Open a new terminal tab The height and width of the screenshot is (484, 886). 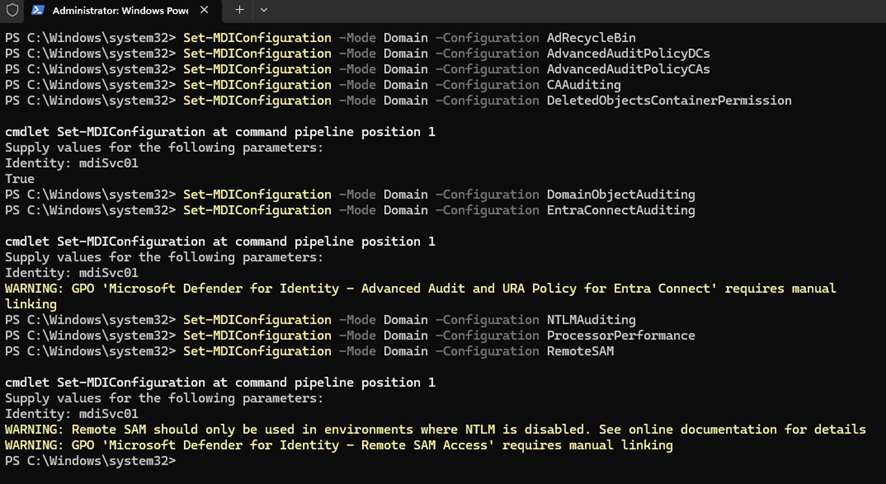(240, 10)
